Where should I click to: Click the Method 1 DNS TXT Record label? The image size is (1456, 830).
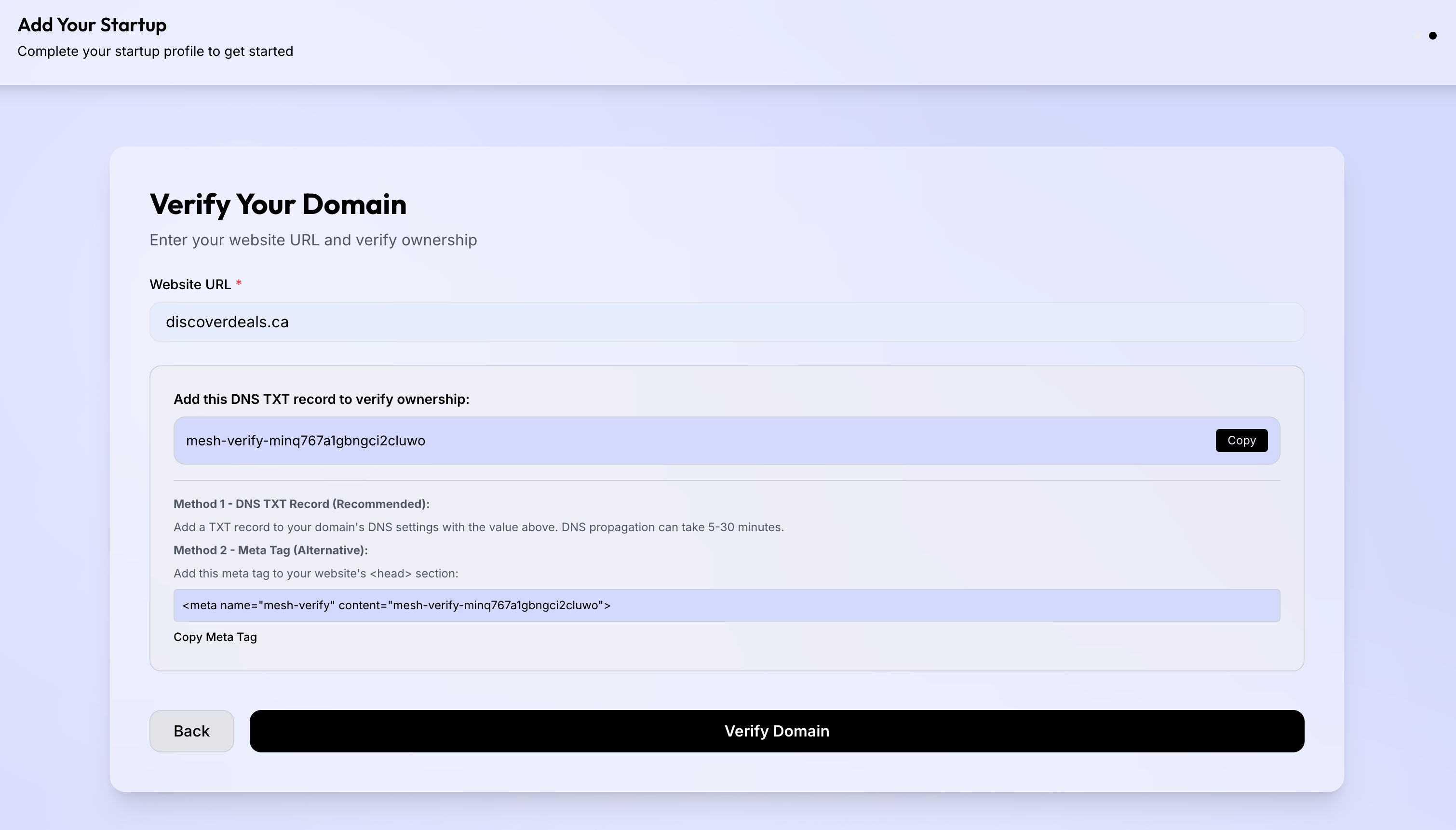pyautogui.click(x=301, y=503)
